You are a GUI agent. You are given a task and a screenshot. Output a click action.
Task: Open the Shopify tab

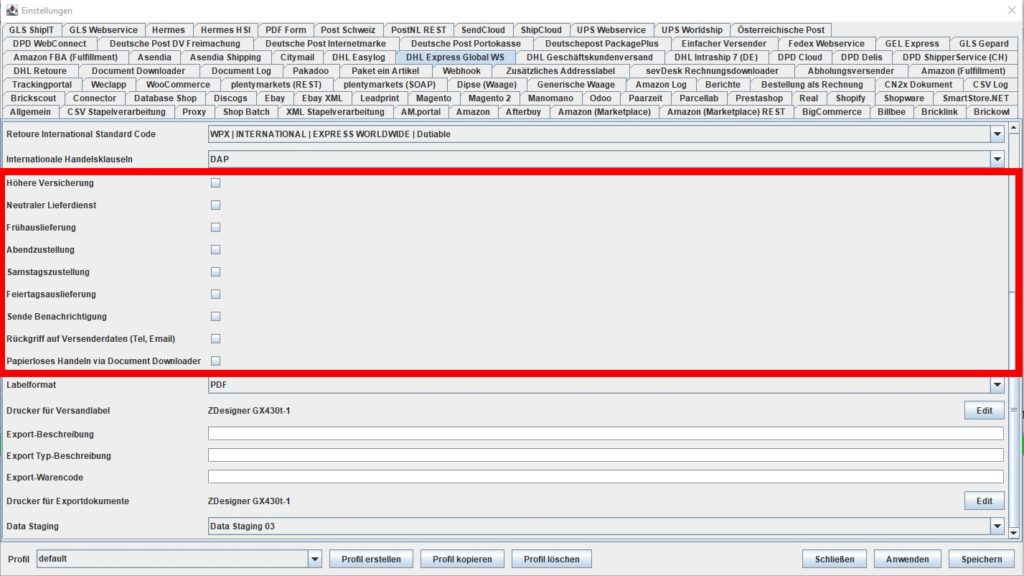click(x=850, y=98)
